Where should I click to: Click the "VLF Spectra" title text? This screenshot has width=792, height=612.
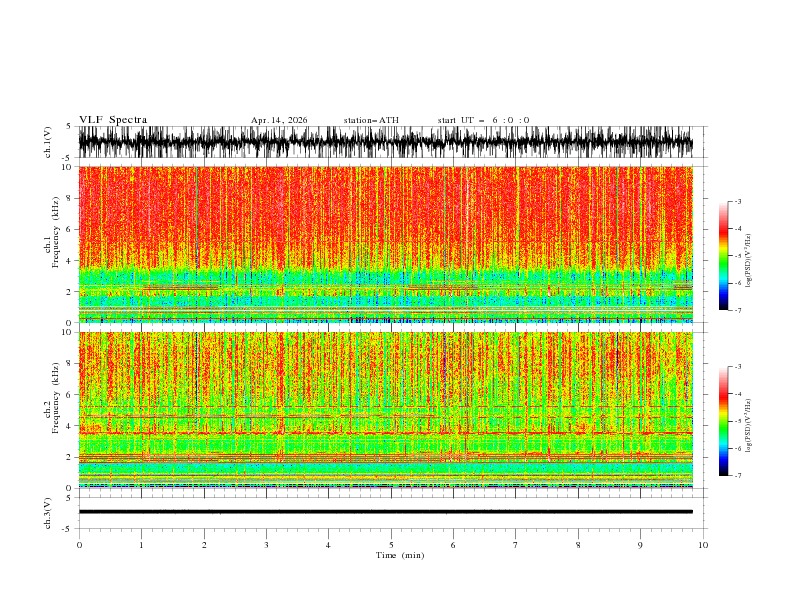113,120
